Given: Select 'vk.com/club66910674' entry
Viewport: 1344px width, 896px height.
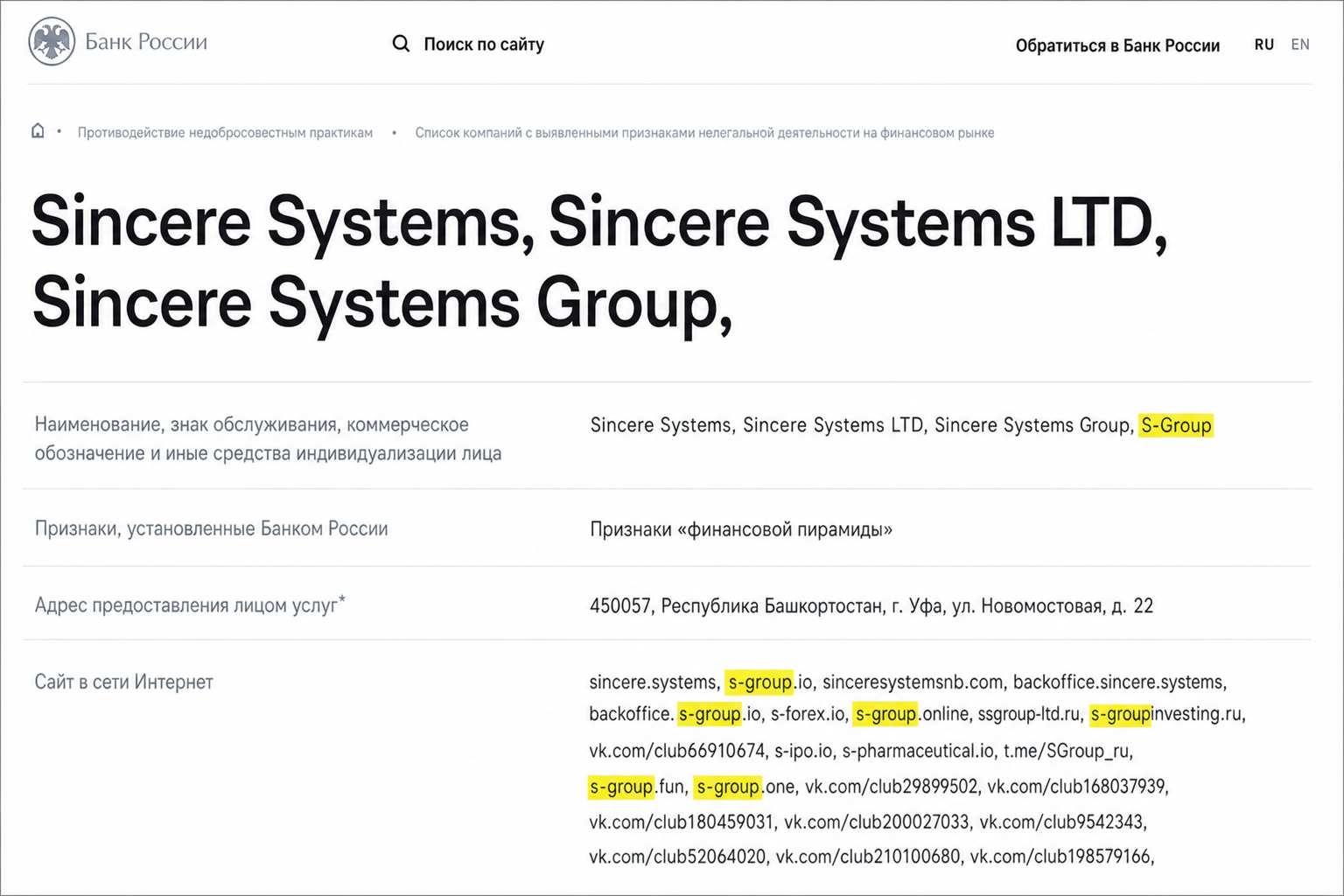Looking at the screenshot, I should pos(677,751).
